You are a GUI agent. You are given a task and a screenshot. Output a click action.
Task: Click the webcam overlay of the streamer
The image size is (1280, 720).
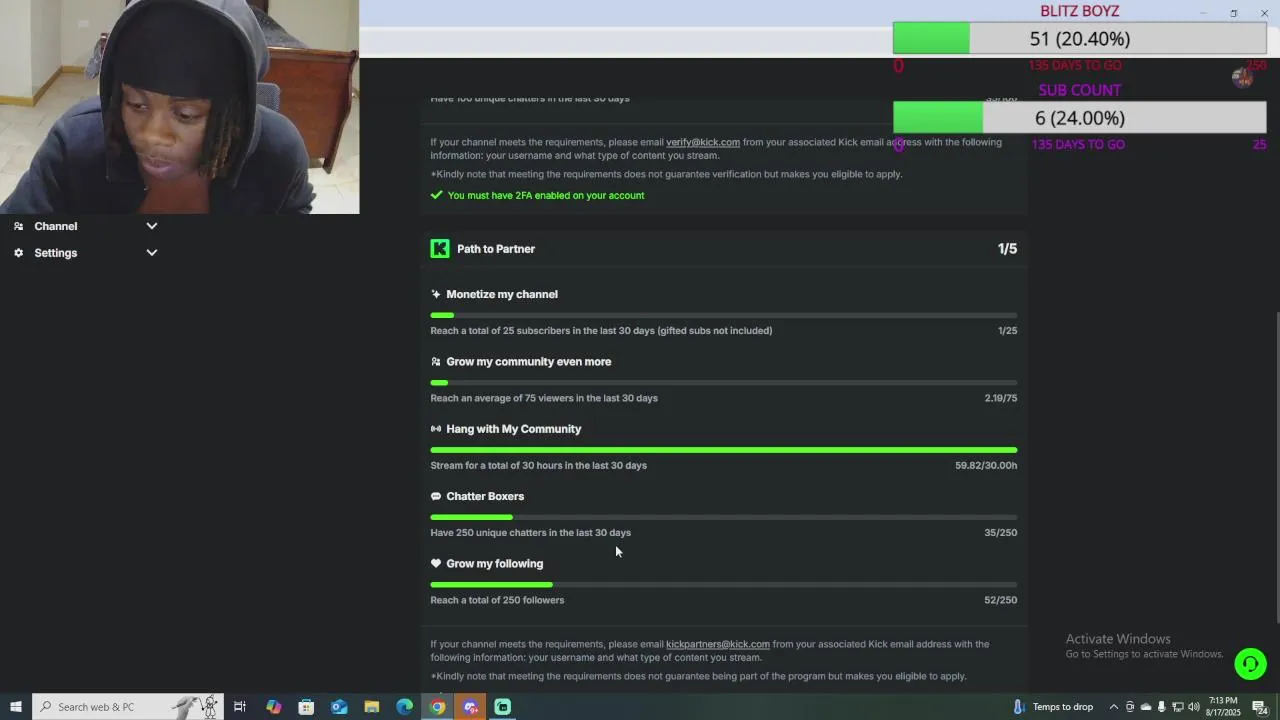pyautogui.click(x=180, y=107)
